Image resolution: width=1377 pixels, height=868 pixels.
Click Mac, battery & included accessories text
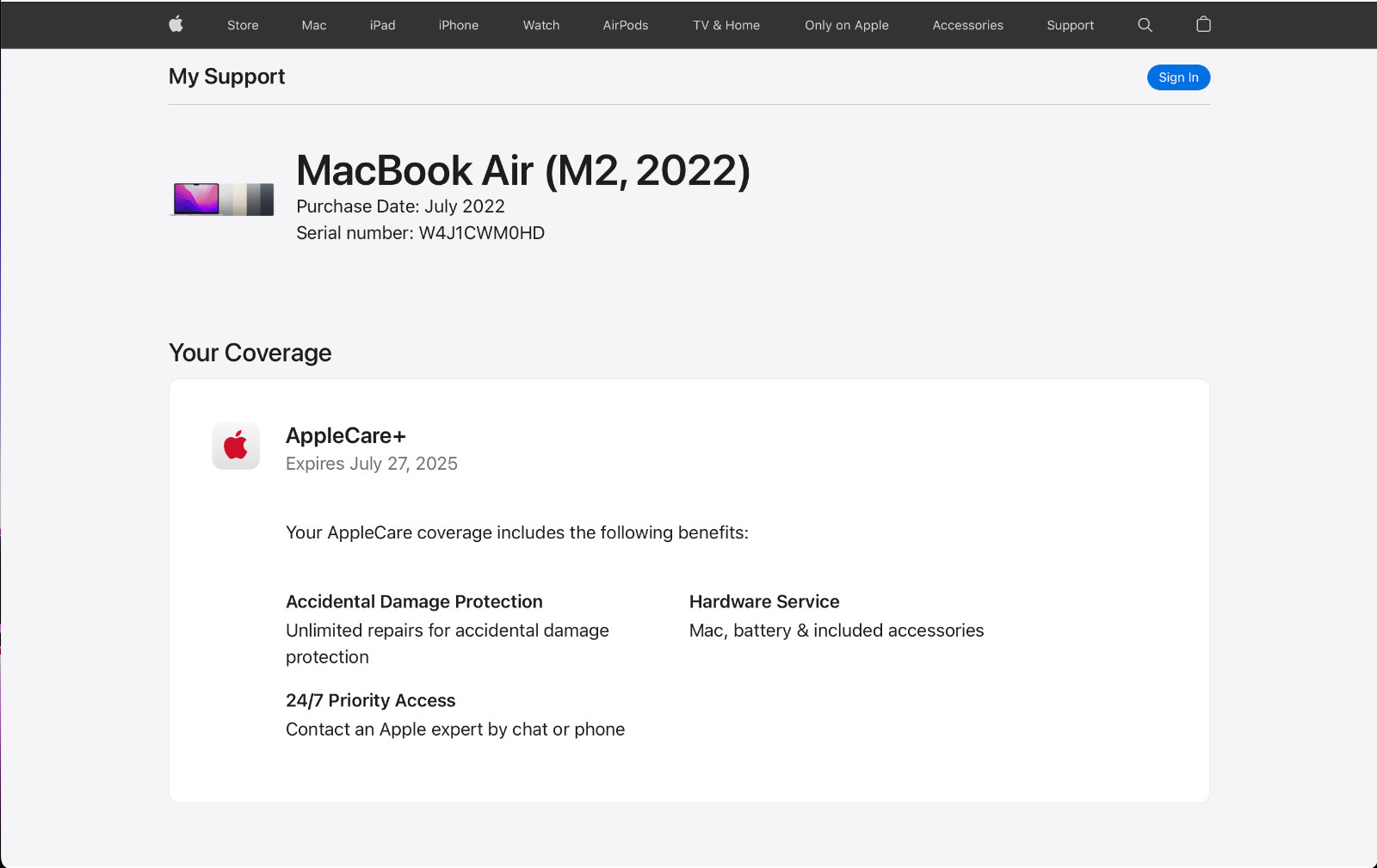tap(837, 631)
